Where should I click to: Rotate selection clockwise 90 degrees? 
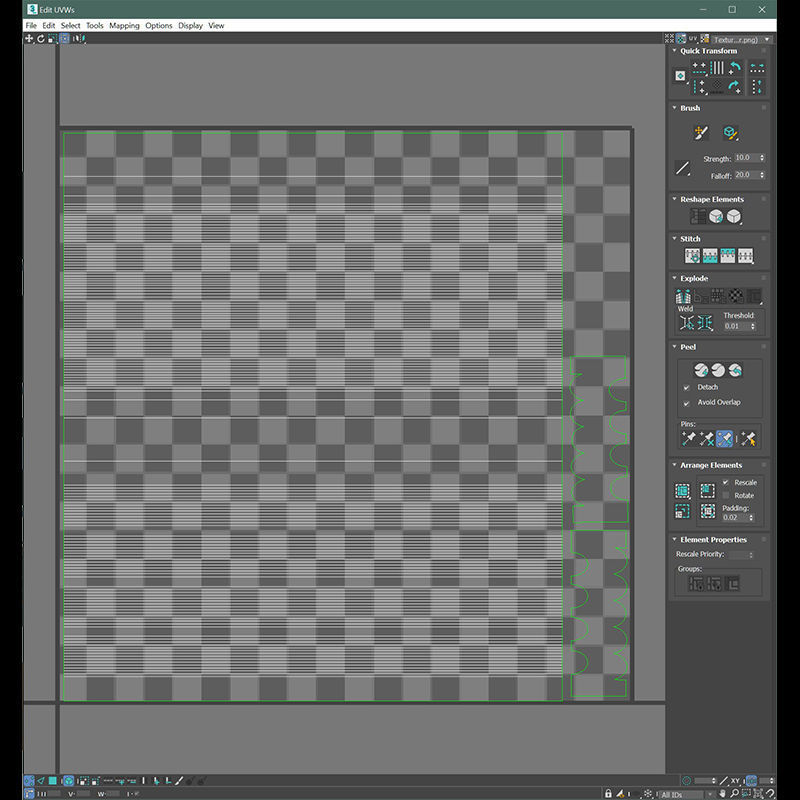tap(735, 87)
